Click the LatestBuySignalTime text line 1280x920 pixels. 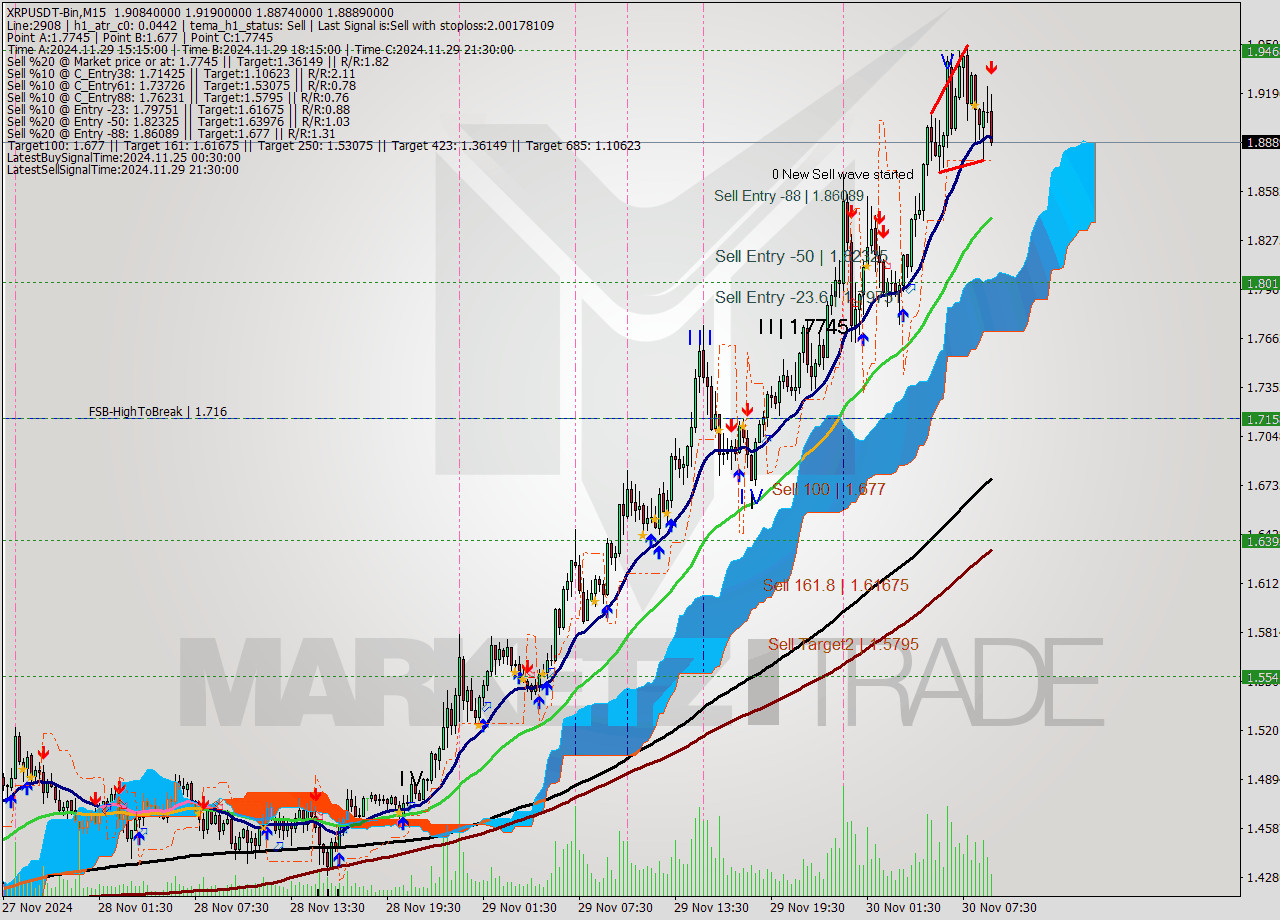point(123,157)
